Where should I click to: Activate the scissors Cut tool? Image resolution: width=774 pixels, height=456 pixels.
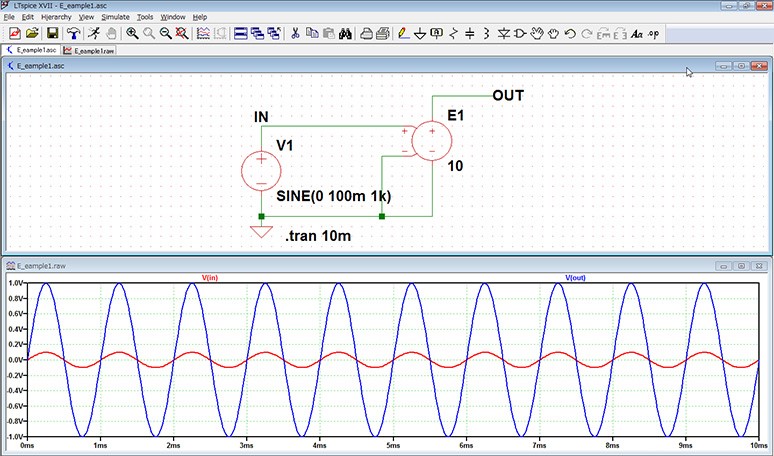coord(295,34)
